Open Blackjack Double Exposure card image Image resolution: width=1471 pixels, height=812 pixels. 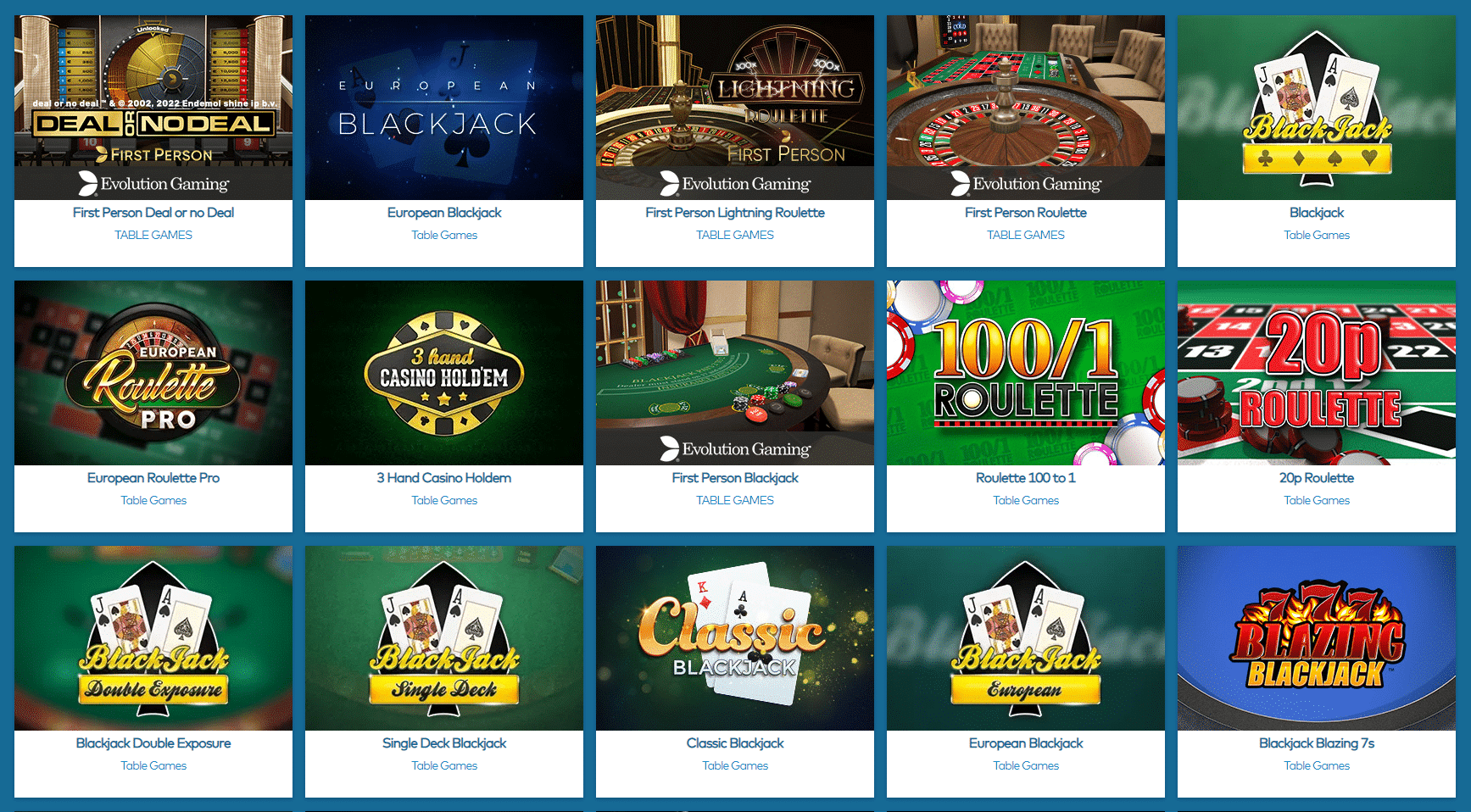click(153, 638)
